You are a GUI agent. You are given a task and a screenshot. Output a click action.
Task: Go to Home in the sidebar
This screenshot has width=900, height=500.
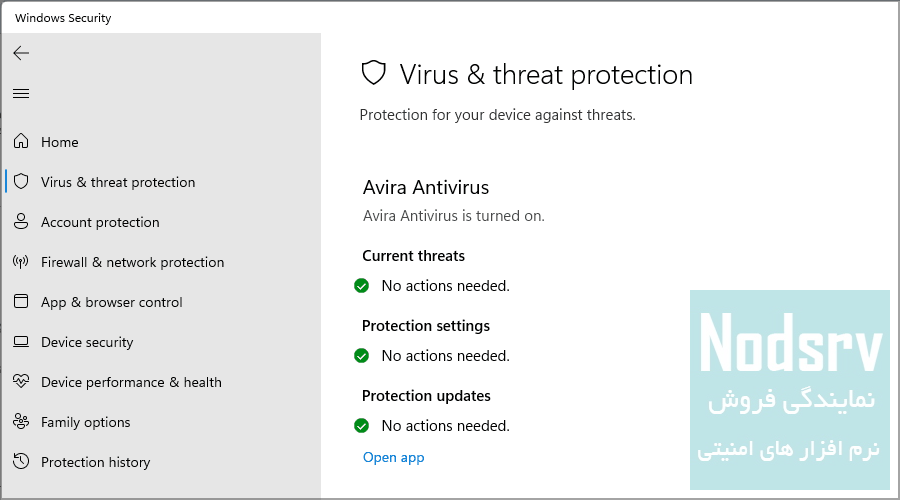[60, 142]
